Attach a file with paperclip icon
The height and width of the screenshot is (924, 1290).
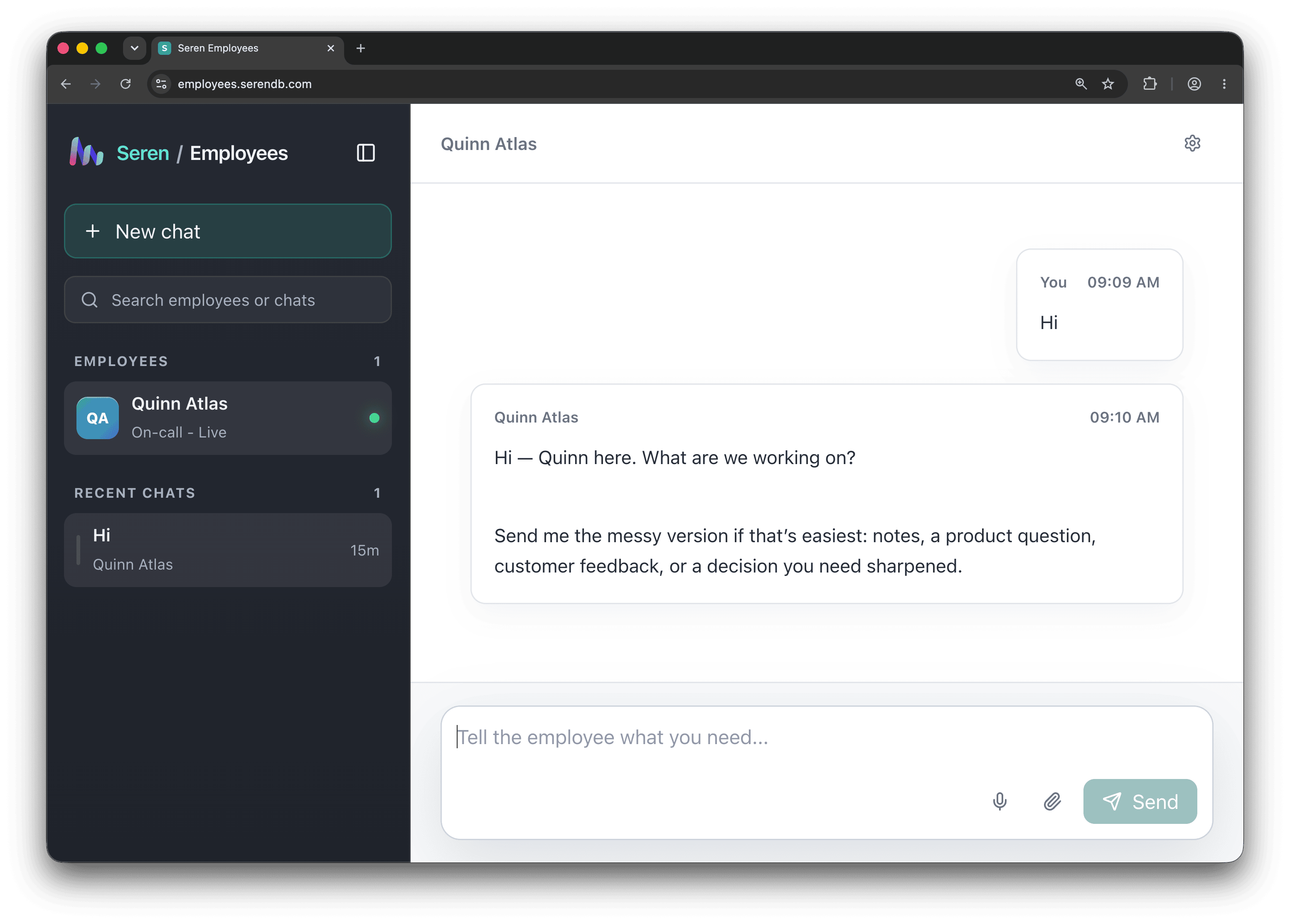pyautogui.click(x=1052, y=801)
